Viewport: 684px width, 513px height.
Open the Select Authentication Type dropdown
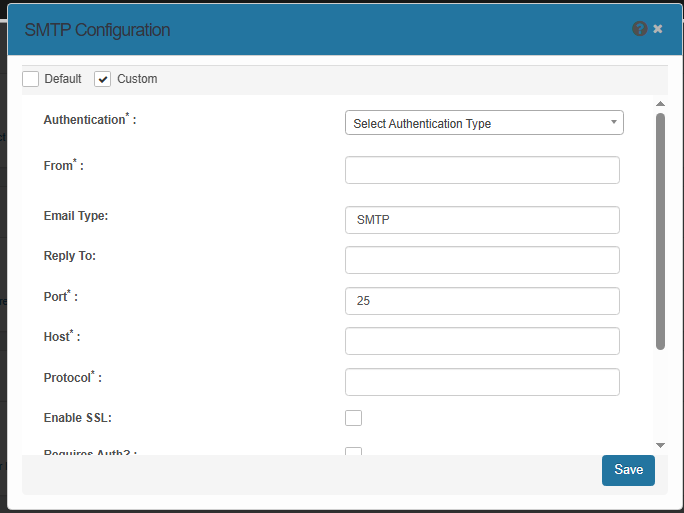coord(483,123)
